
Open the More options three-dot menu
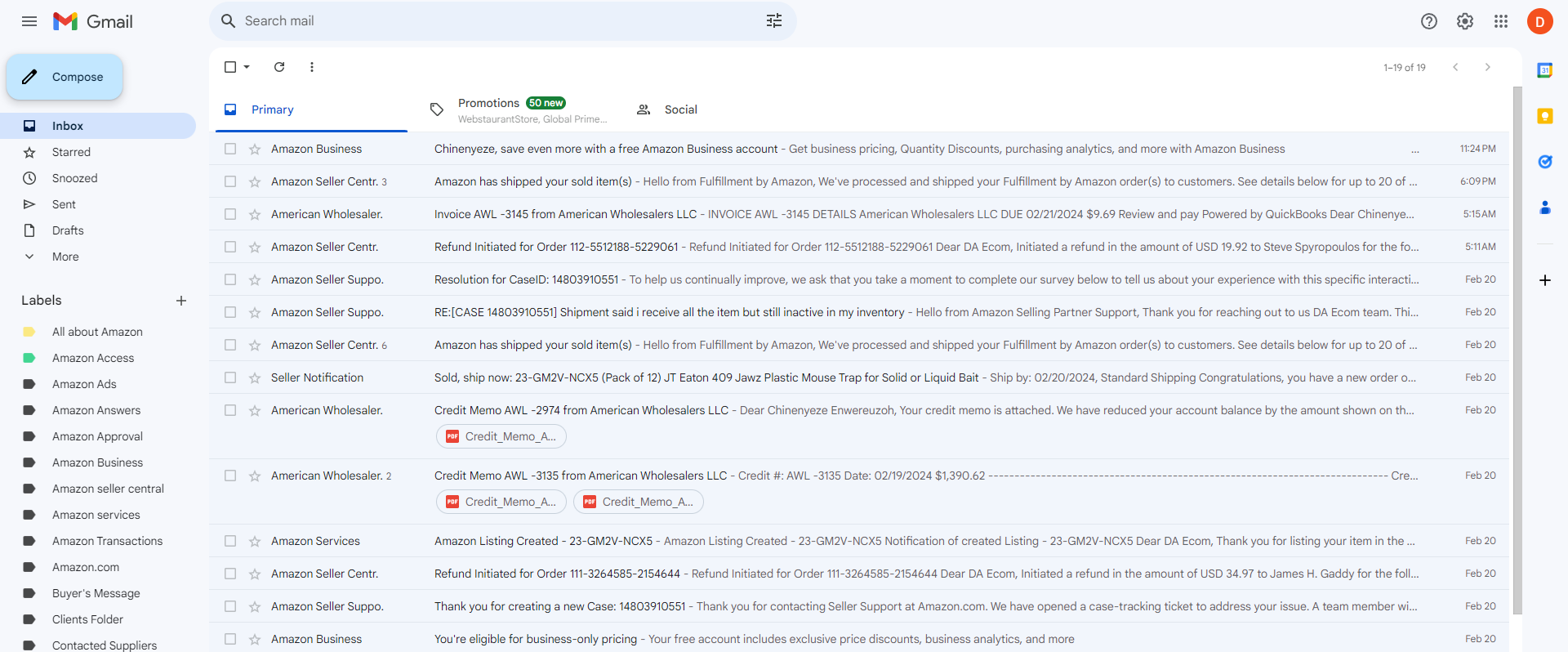point(312,67)
